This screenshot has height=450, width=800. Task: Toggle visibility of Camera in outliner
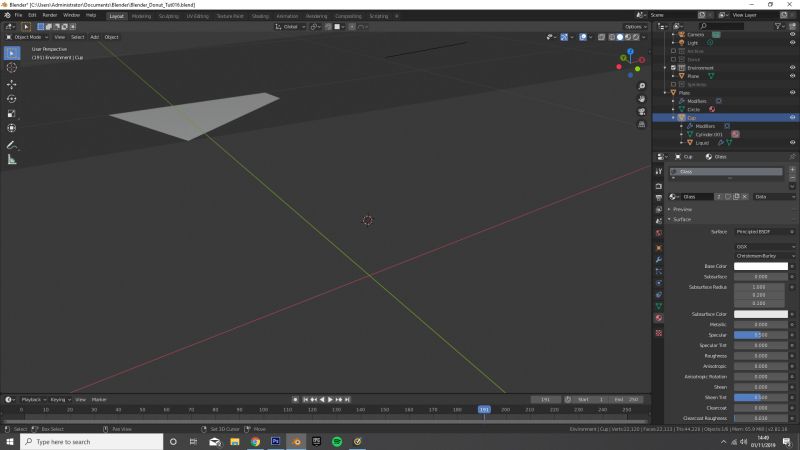pyautogui.click(x=792, y=35)
